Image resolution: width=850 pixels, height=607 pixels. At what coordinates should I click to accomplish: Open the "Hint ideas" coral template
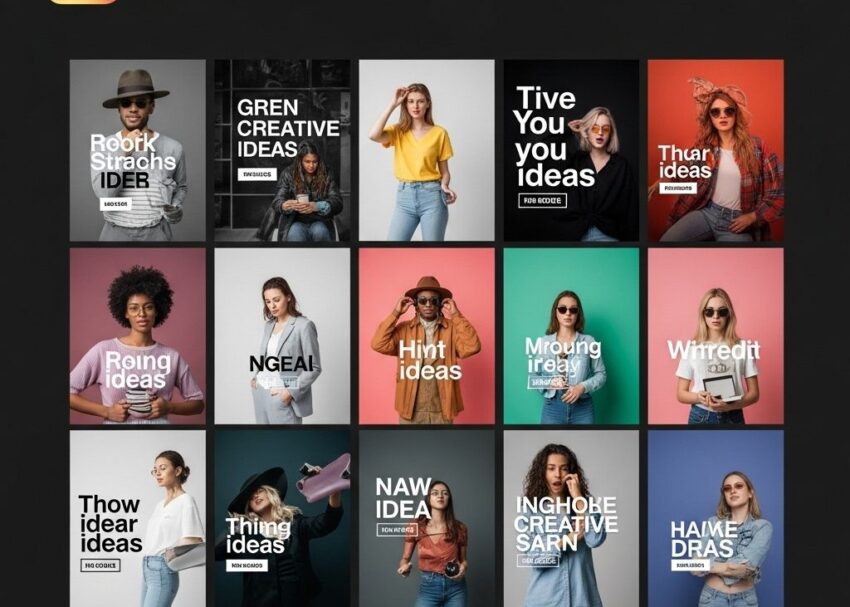click(x=426, y=336)
